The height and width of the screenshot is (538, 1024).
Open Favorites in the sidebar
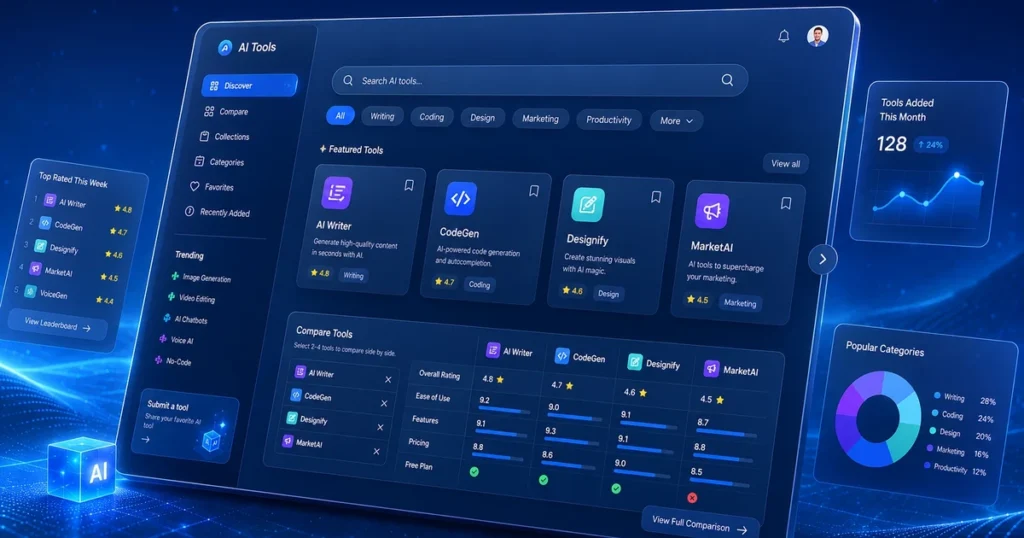click(x=212, y=187)
